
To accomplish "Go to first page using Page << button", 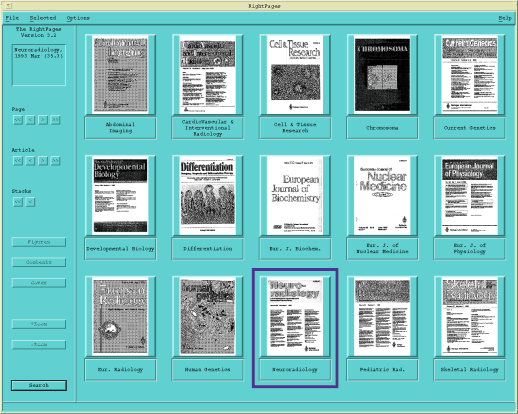I will tap(18, 120).
